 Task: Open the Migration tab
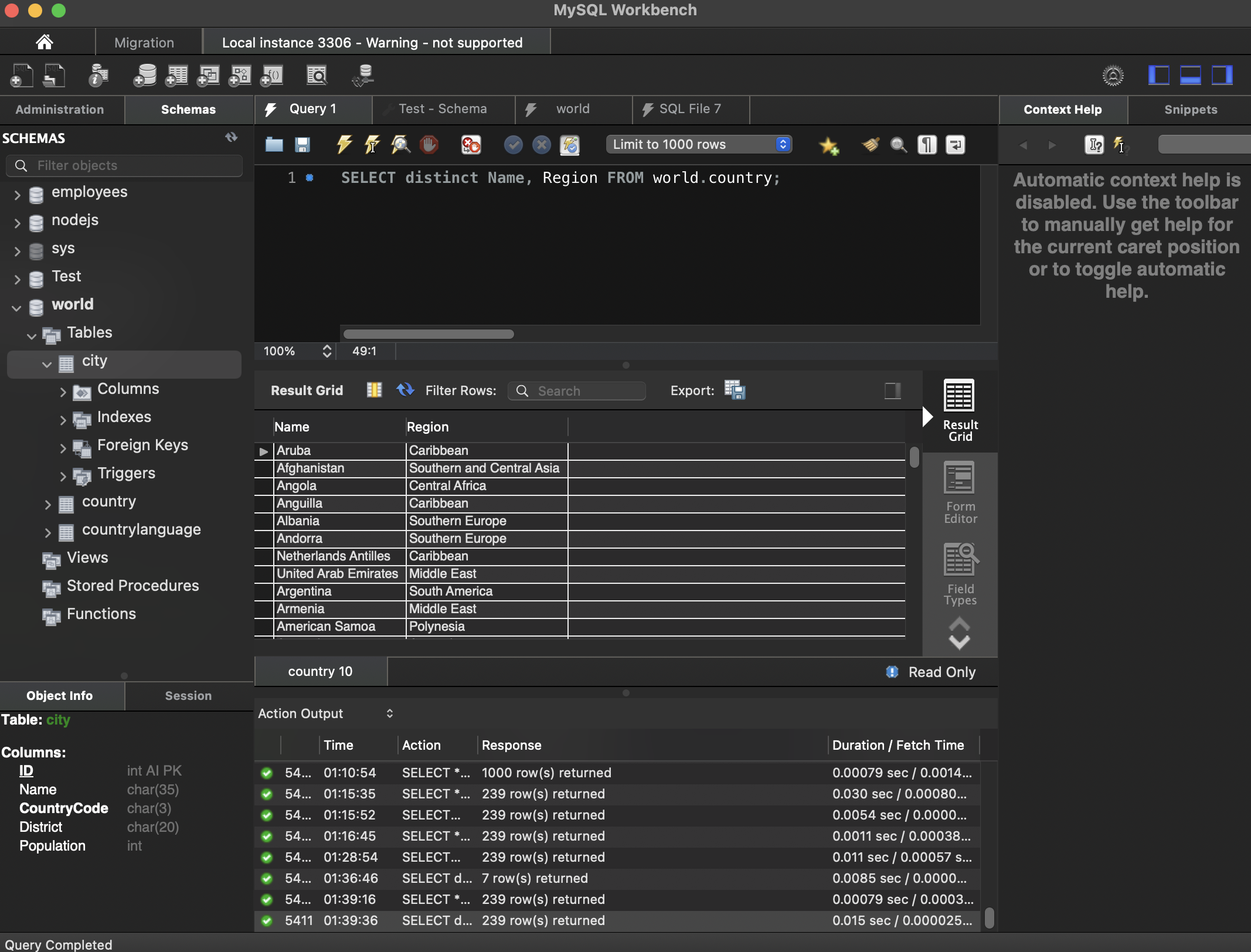pos(144,42)
